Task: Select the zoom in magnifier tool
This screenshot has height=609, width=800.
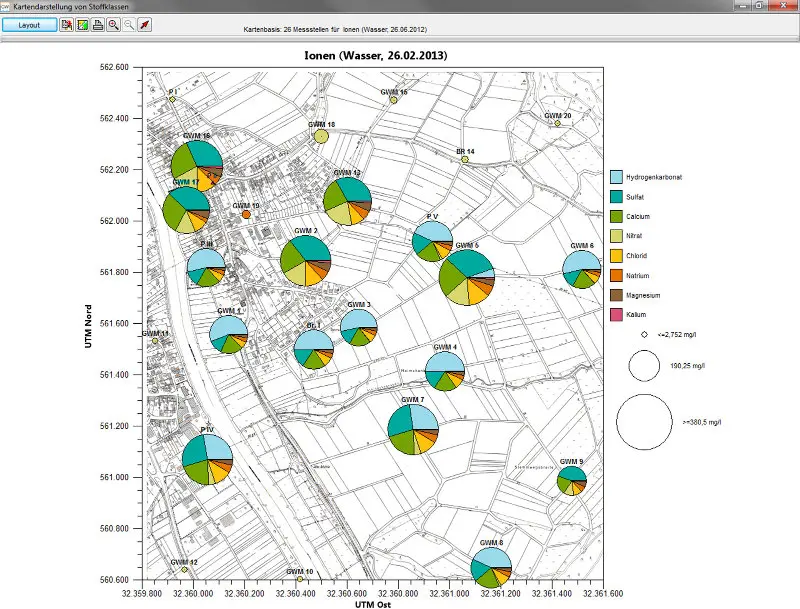Action: (114, 24)
